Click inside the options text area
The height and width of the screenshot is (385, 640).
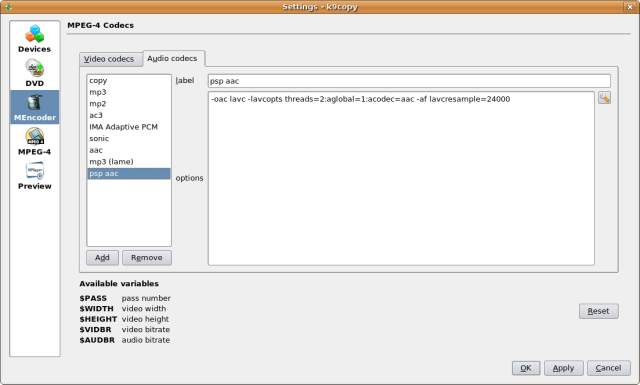[401, 178]
